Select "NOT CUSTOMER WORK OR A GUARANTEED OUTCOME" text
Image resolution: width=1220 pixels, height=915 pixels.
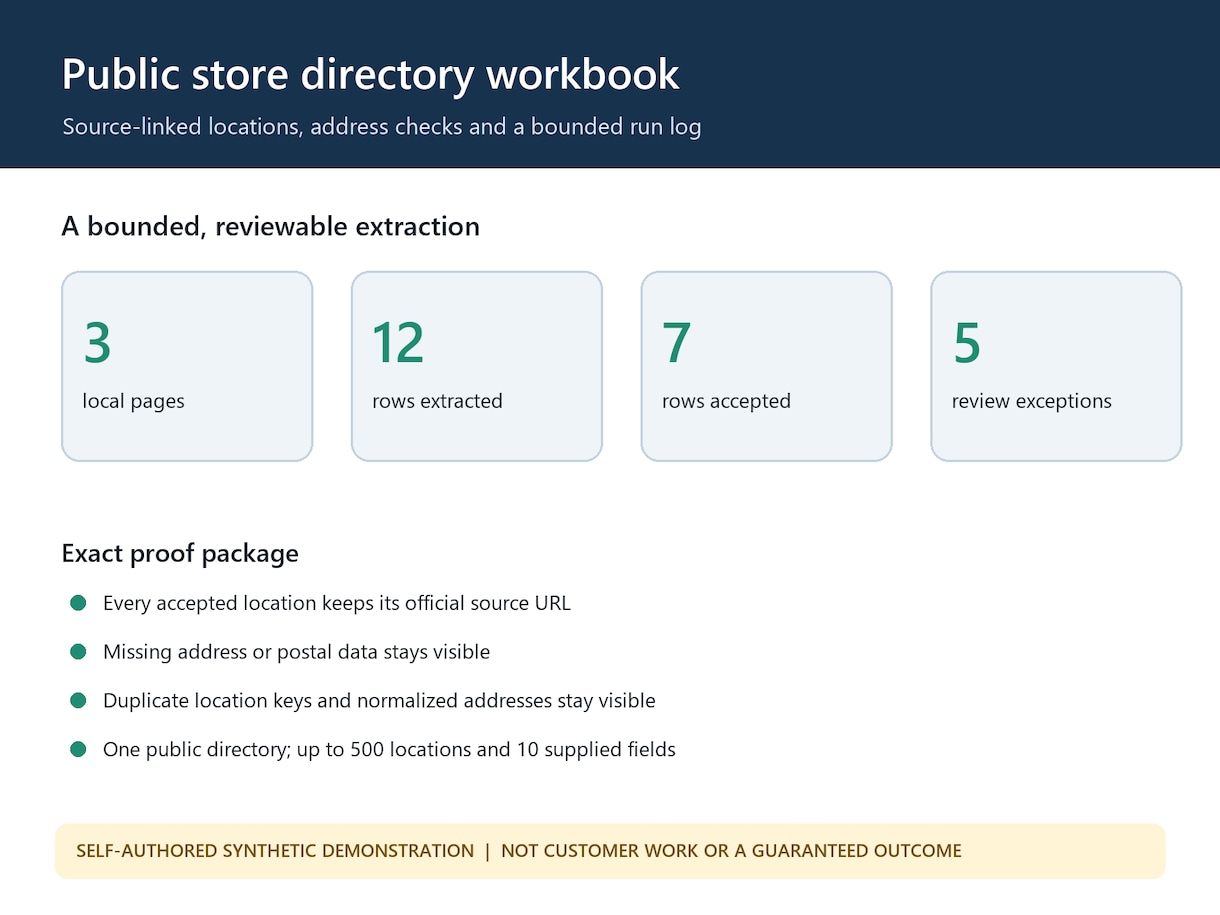click(731, 851)
